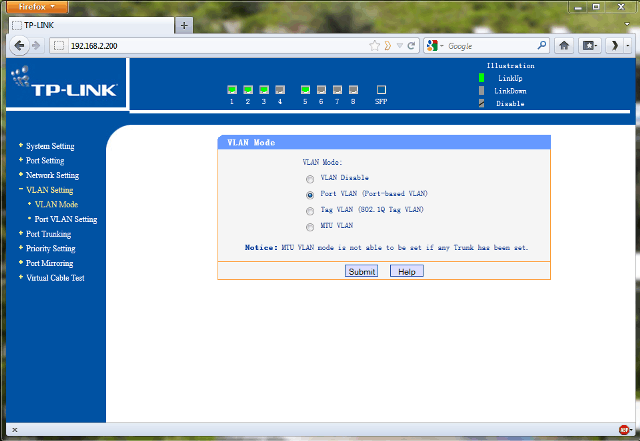Expand Port Mirroring menu
640x441 pixels.
[x=49, y=263]
